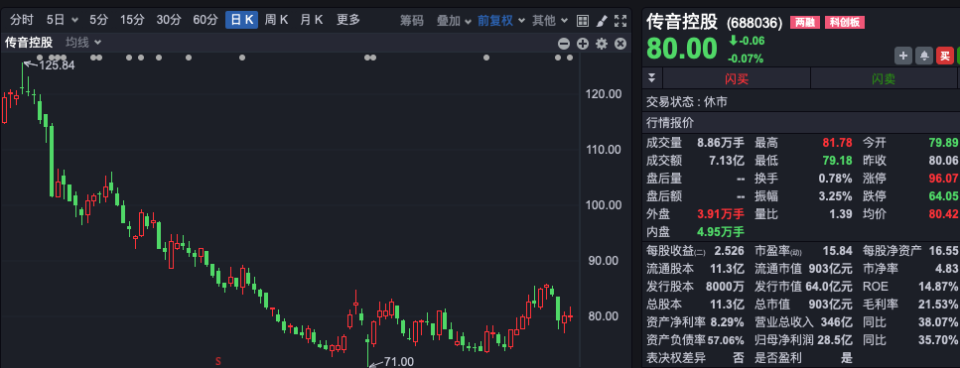Image resolution: width=960 pixels, height=368 pixels.
Task: Click the 最低 value 79.18
Action: click(837, 160)
